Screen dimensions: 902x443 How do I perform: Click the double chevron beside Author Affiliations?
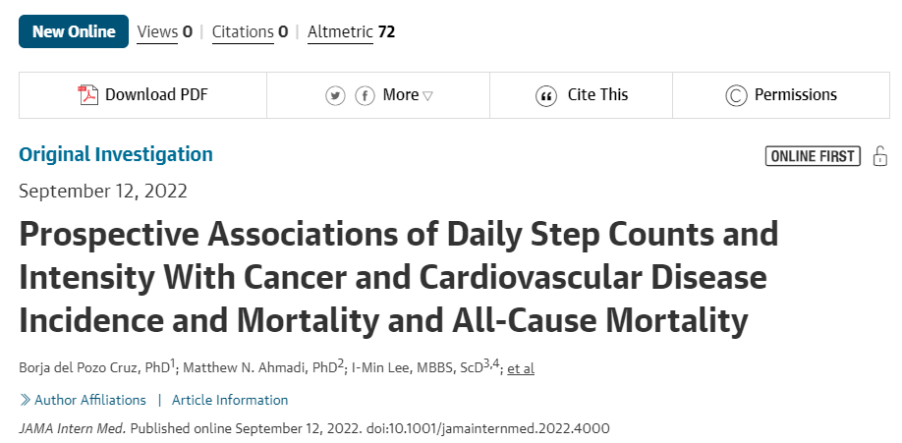pos(25,400)
